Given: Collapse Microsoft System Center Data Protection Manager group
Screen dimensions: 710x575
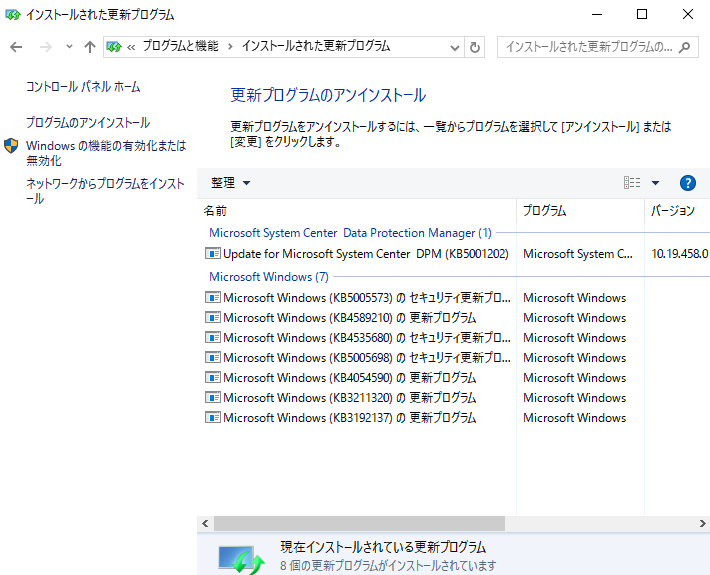Looking at the screenshot, I should pyautogui.click(x=350, y=233).
